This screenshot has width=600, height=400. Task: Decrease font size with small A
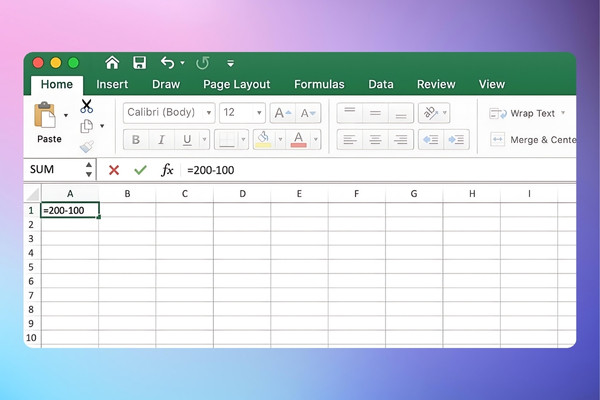tap(308, 113)
